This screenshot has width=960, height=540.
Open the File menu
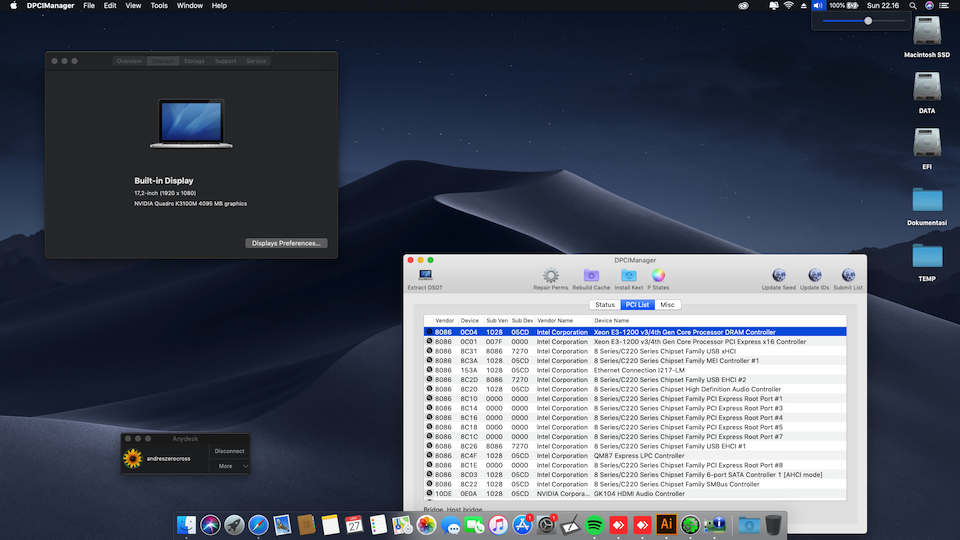pyautogui.click(x=89, y=6)
